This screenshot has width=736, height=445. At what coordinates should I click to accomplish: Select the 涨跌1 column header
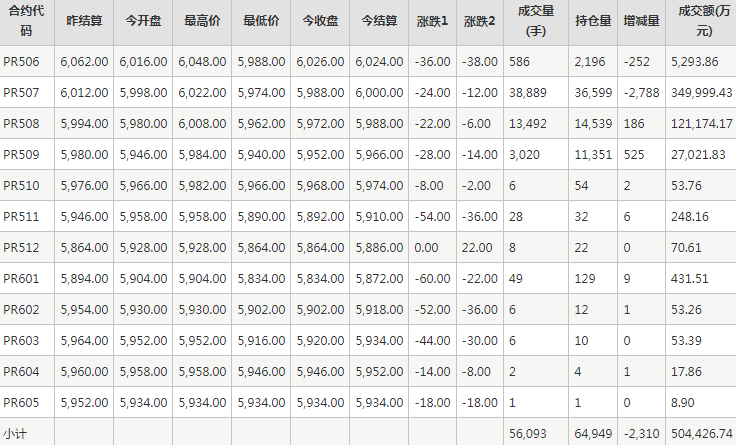point(432,21)
